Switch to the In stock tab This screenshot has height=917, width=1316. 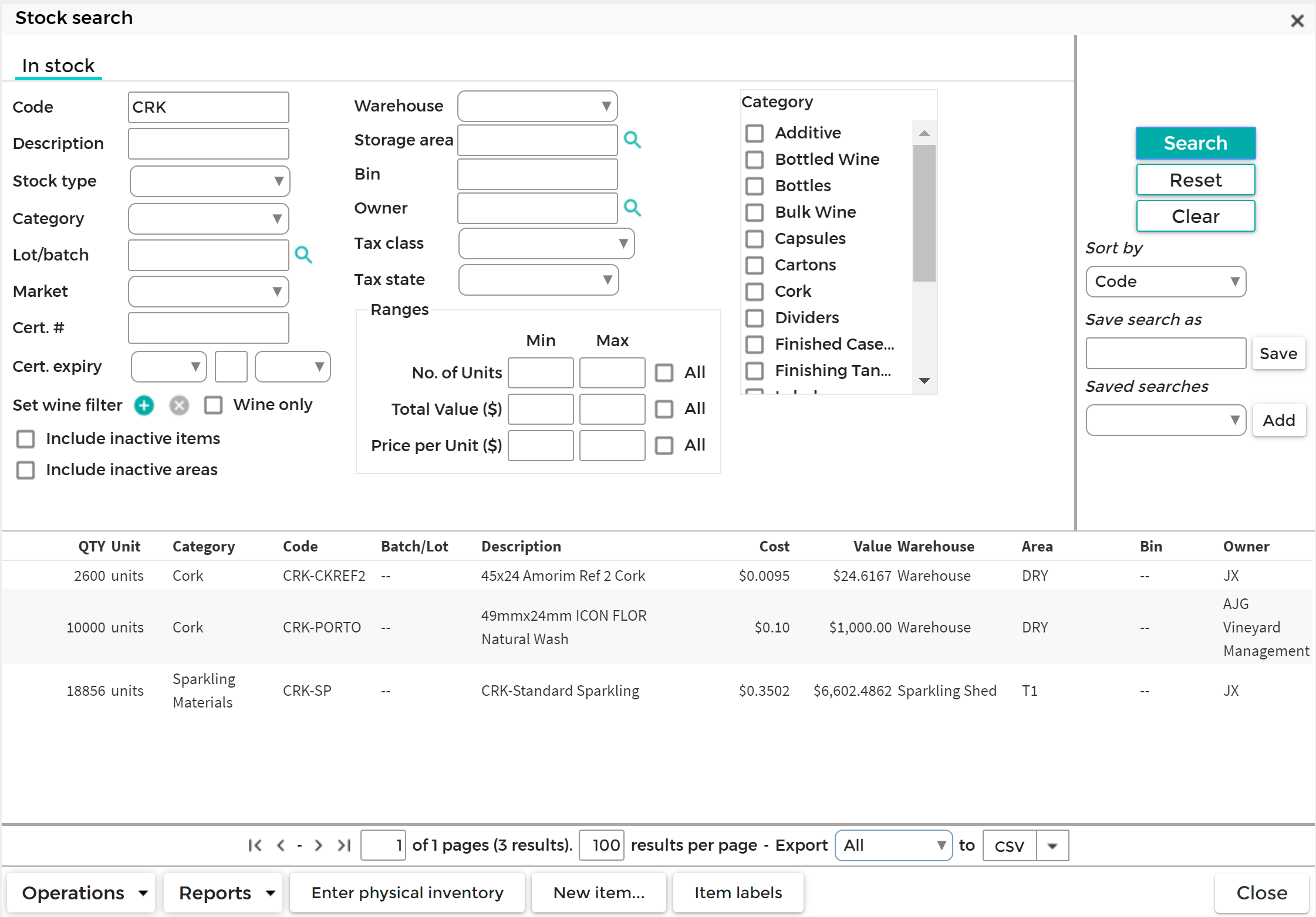(58, 66)
